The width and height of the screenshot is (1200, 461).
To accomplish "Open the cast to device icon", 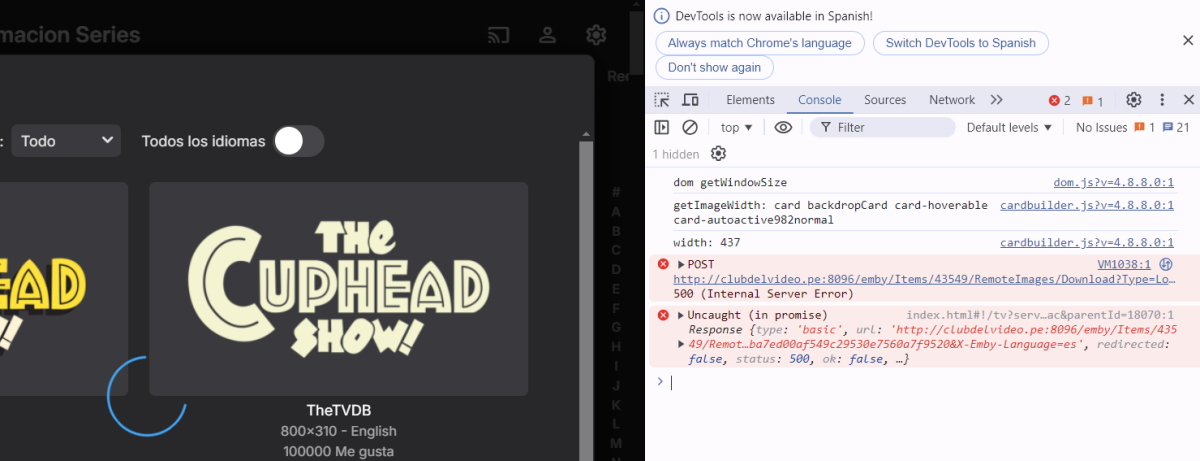I will point(498,35).
